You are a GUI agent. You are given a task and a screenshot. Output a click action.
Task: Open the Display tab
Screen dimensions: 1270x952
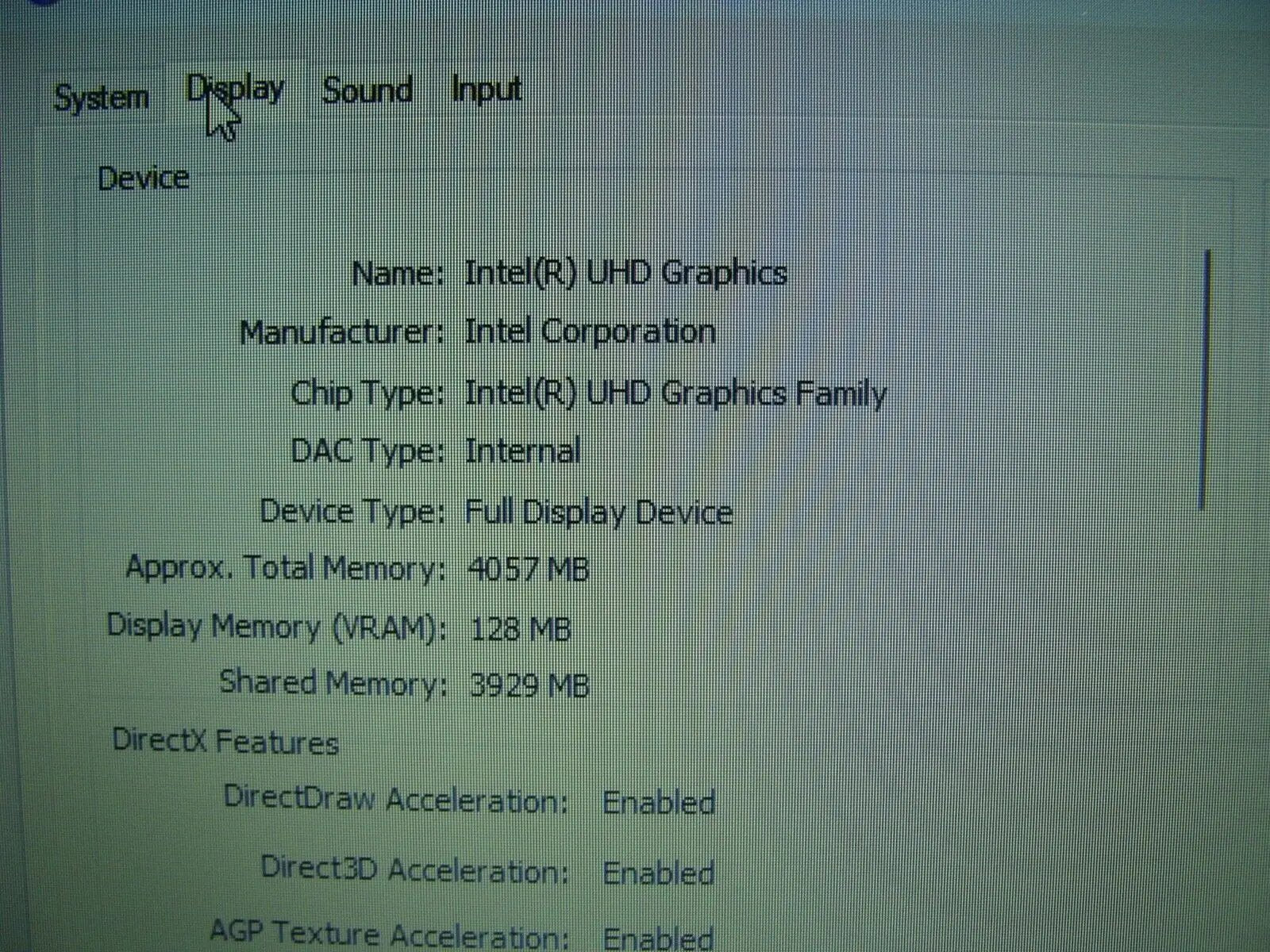pos(235,90)
